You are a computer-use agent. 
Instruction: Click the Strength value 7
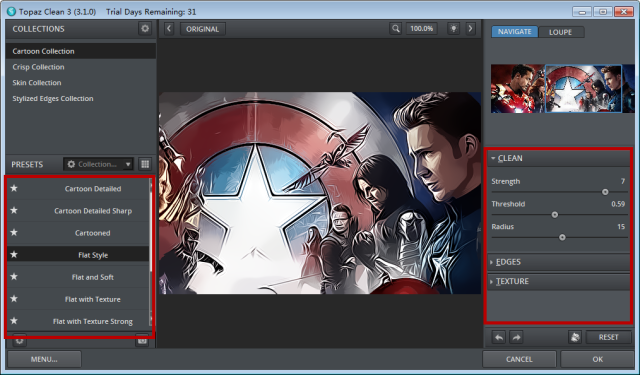pyautogui.click(x=622, y=181)
